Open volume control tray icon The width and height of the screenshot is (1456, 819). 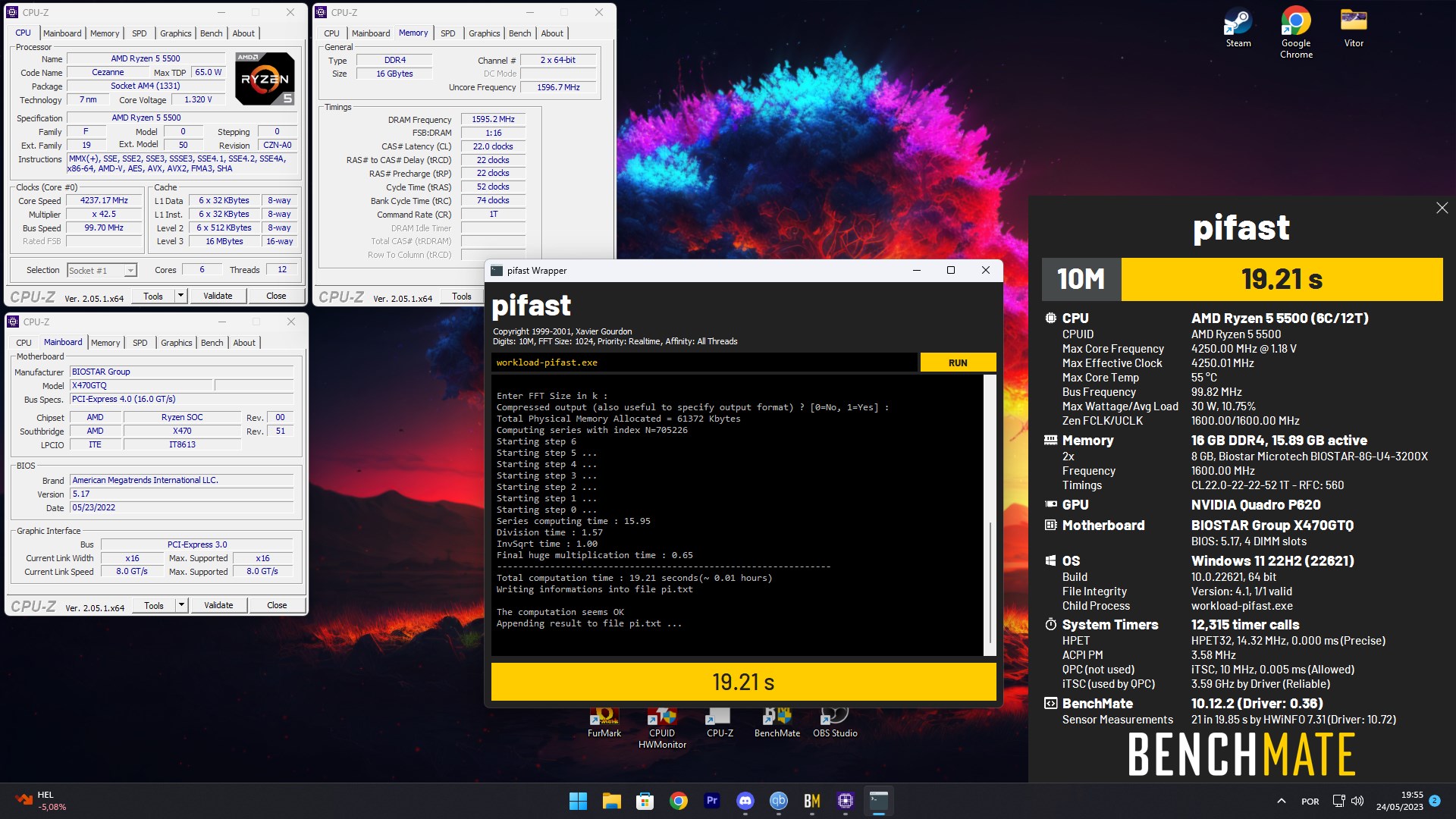[1357, 801]
